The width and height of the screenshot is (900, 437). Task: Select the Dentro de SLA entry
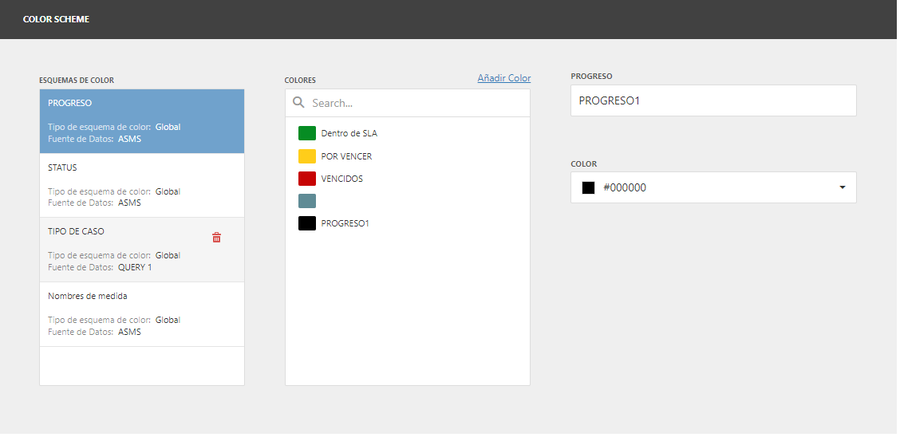(x=349, y=133)
